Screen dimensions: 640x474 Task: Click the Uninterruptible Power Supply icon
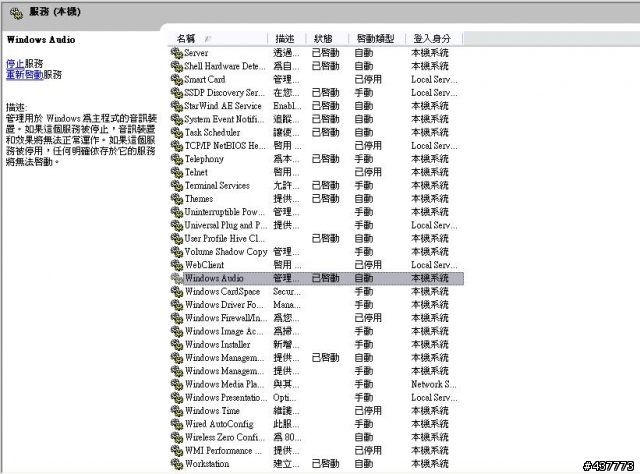coord(176,212)
